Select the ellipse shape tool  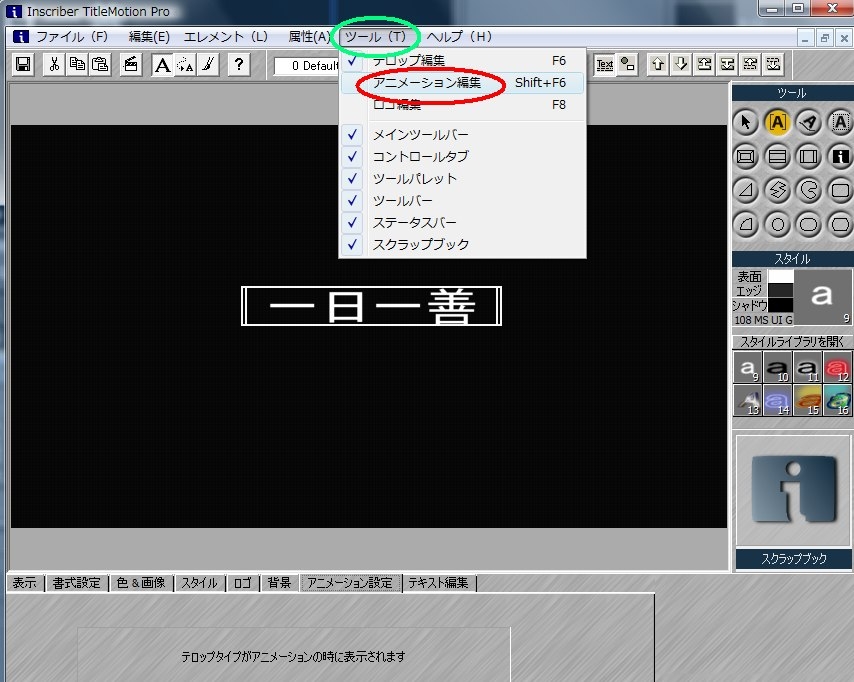coord(809,224)
